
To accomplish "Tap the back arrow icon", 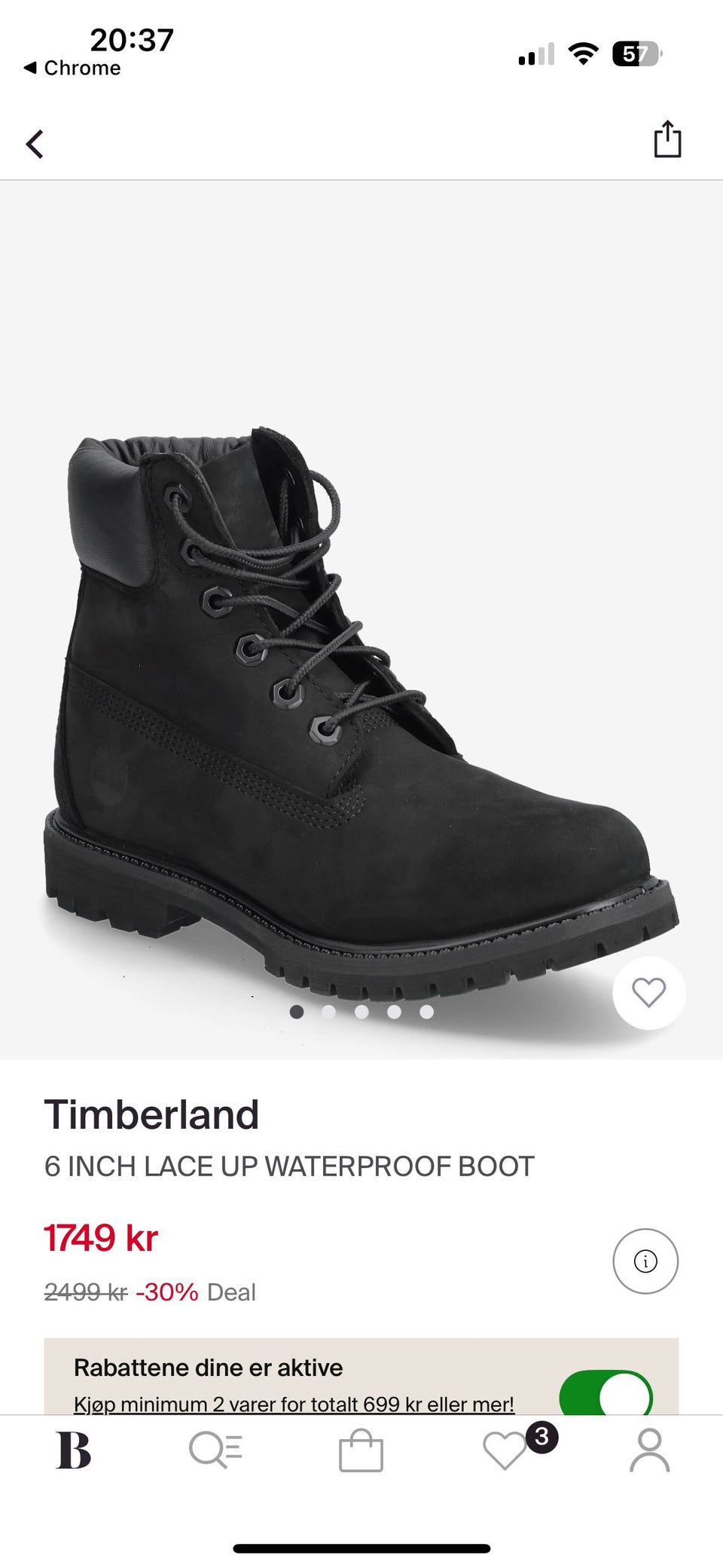I will coord(35,144).
